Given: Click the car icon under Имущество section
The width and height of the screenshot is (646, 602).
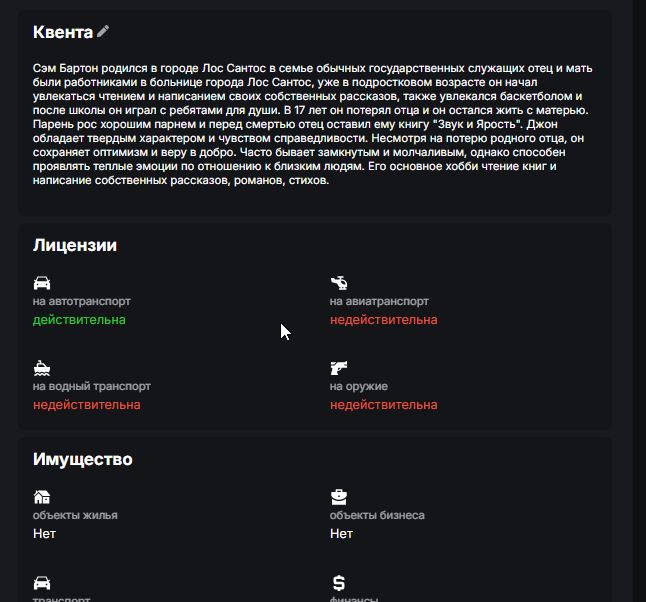Looking at the screenshot, I should pyautogui.click(x=41, y=582).
